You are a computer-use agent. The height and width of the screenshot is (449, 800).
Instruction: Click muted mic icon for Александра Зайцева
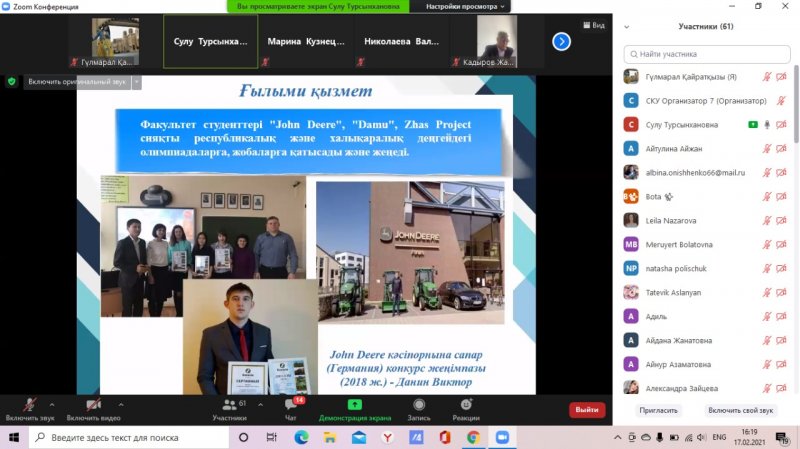click(767, 388)
